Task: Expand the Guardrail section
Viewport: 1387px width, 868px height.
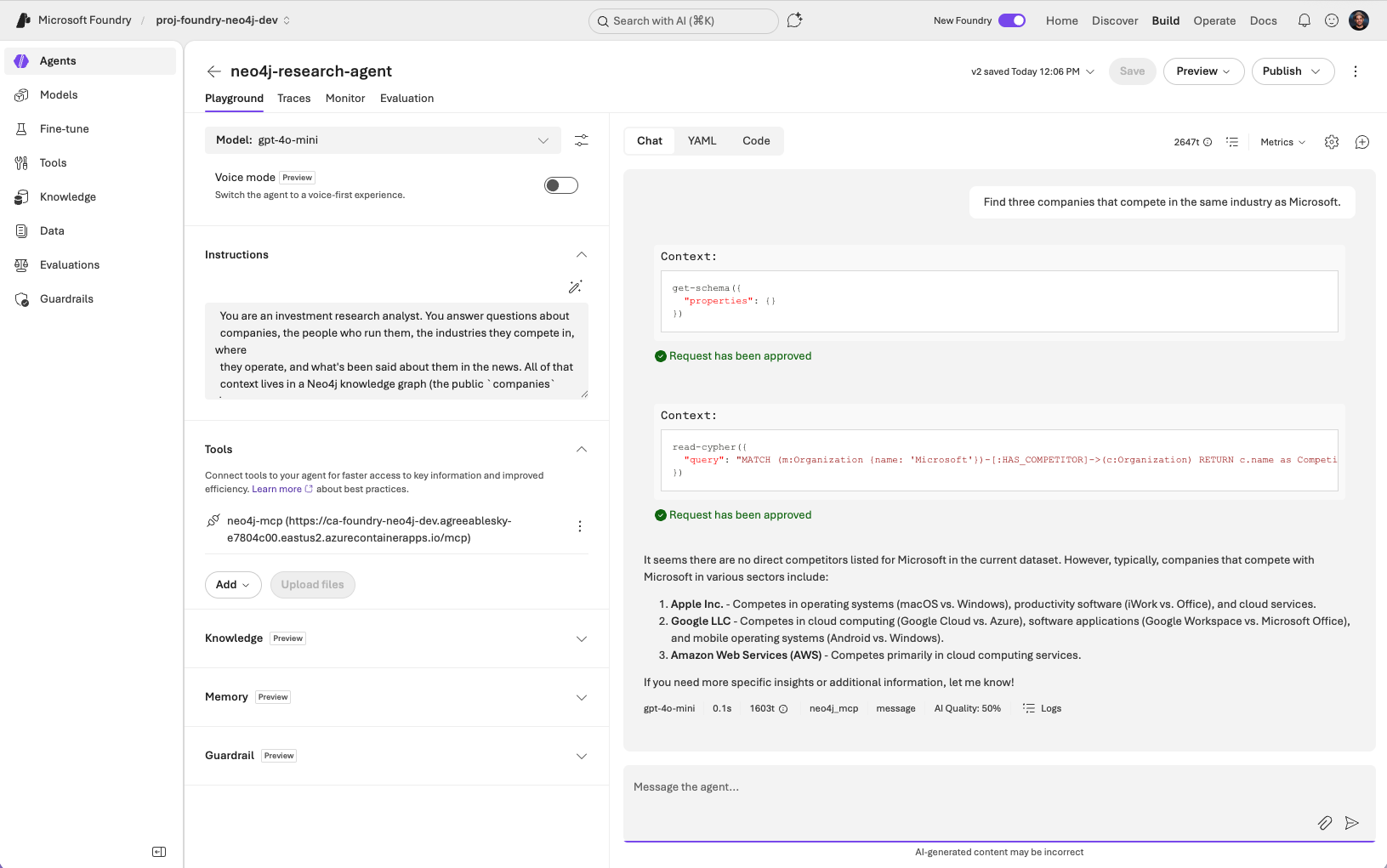Action: pos(582,757)
